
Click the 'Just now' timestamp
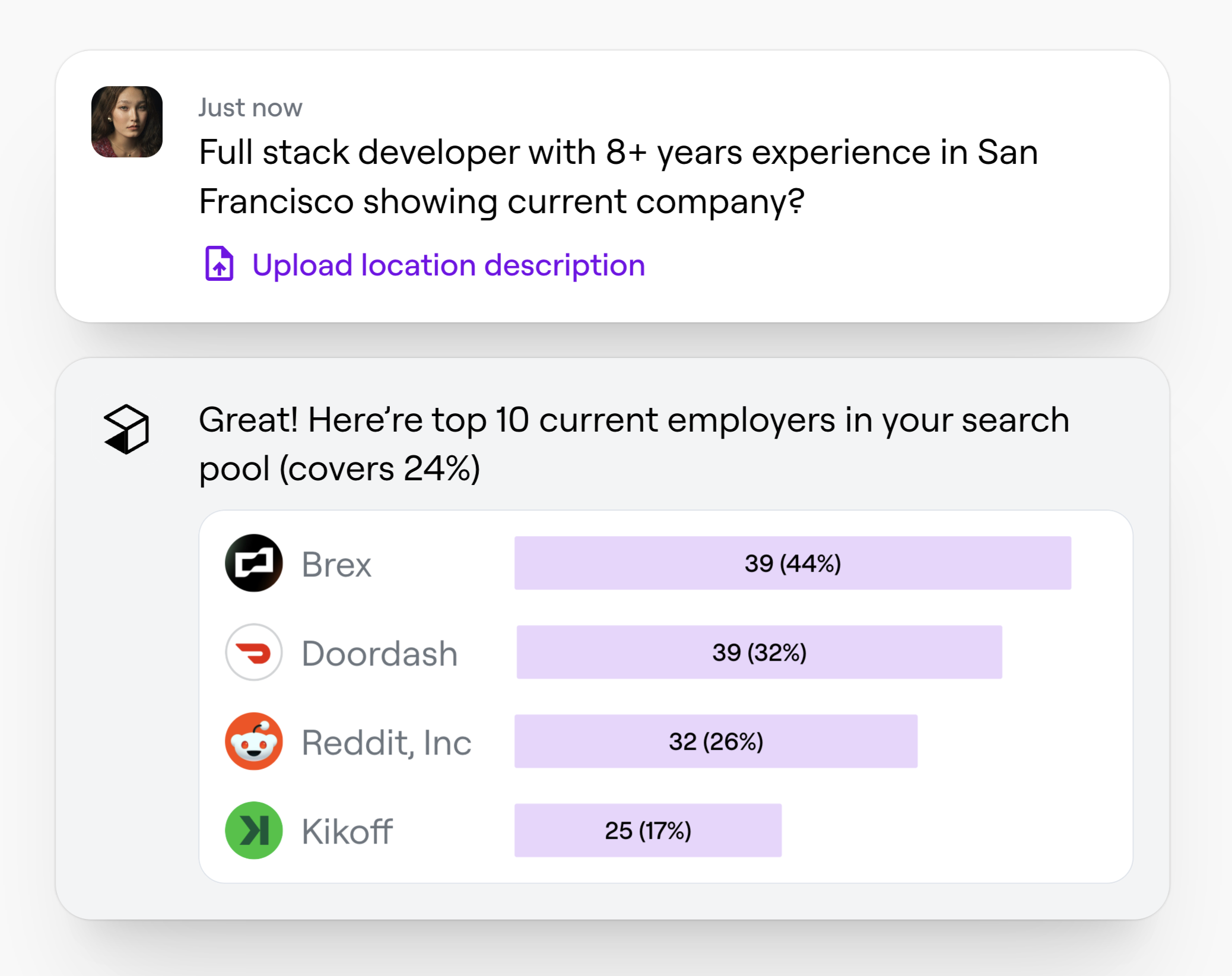250,107
